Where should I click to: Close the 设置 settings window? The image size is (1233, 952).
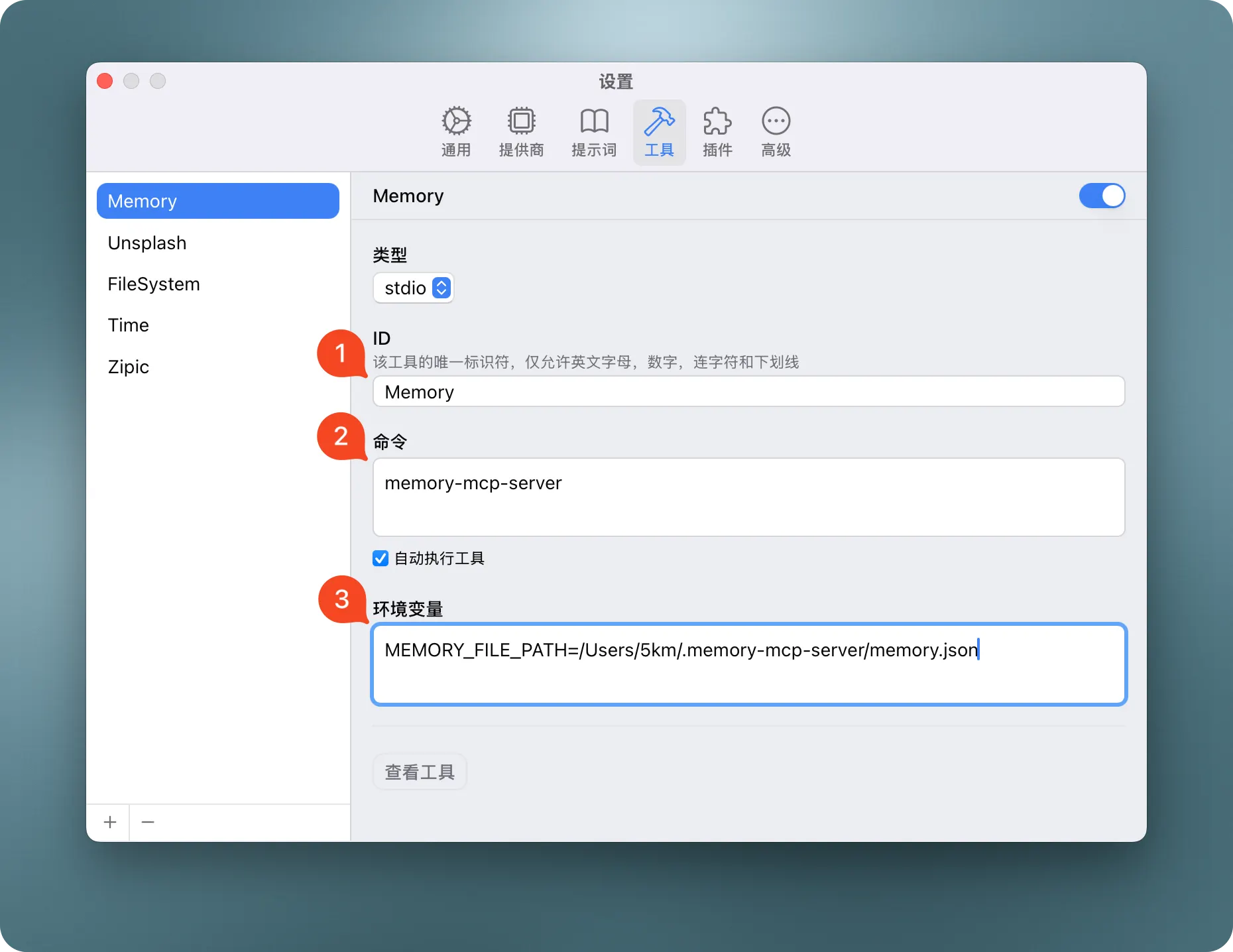point(105,81)
